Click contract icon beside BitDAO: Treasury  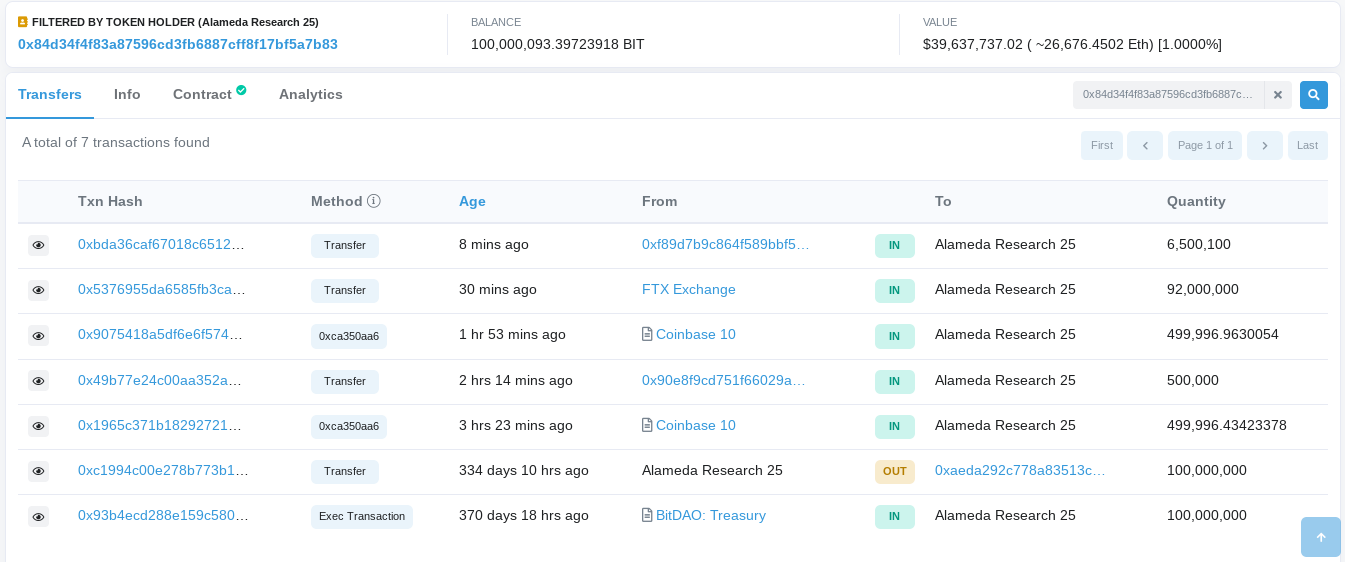click(x=647, y=515)
